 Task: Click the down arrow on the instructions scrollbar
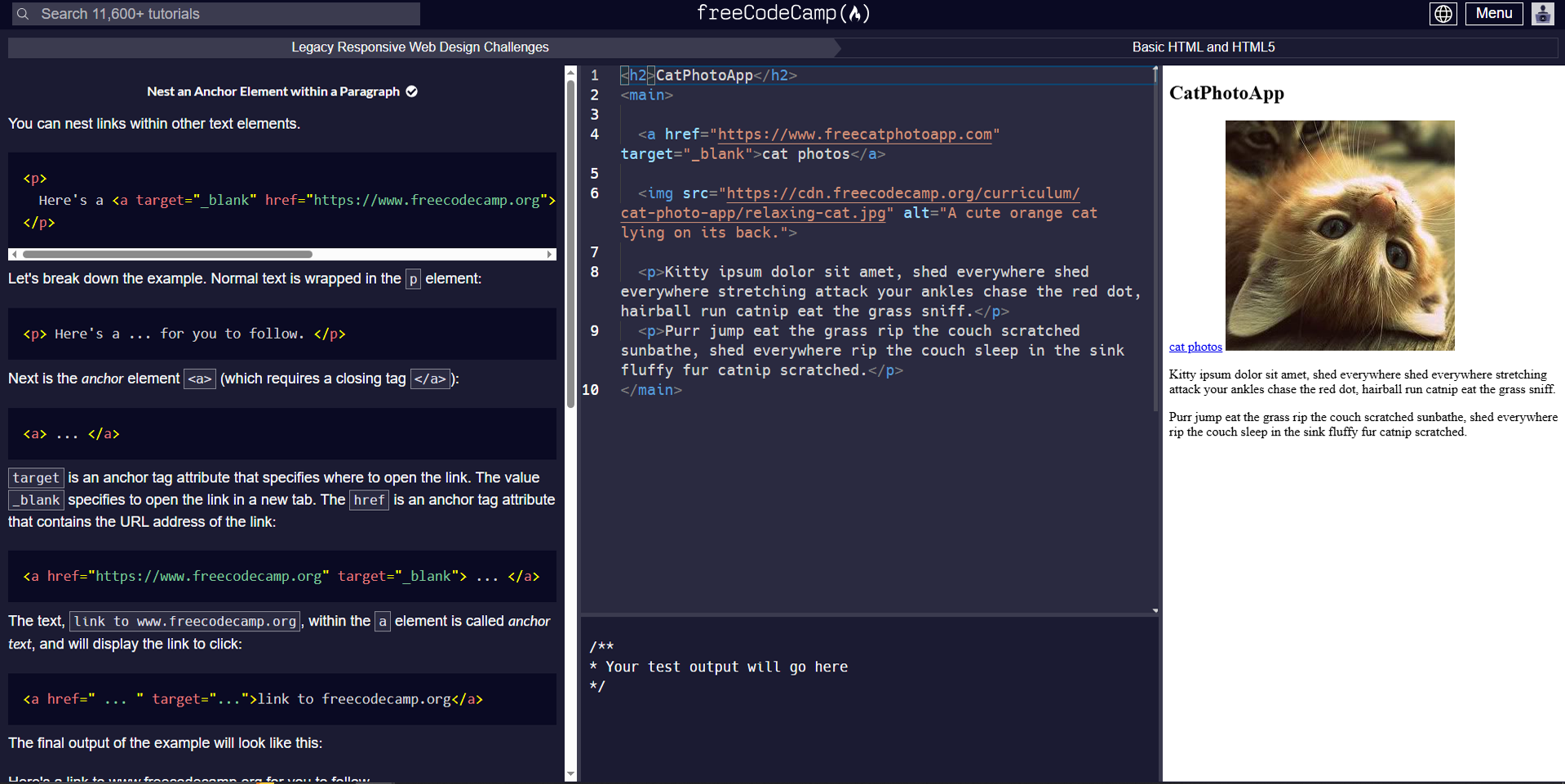pyautogui.click(x=571, y=773)
